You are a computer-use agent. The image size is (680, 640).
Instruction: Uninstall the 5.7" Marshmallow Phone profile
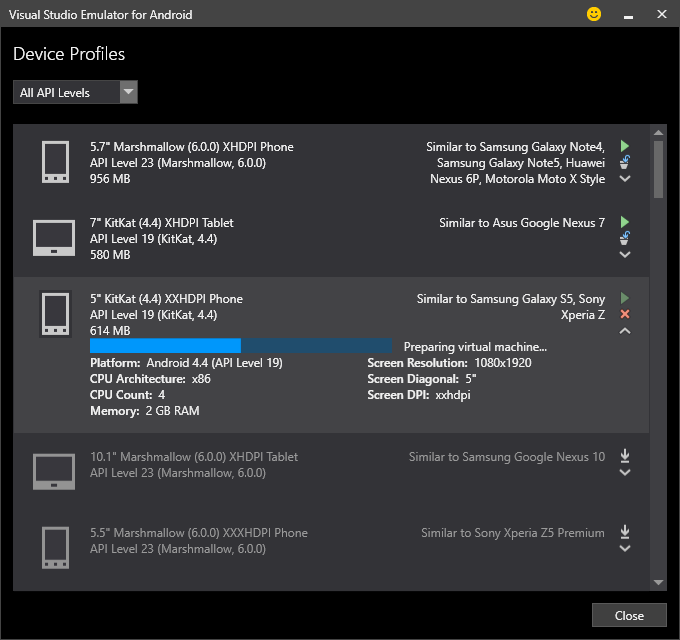[624, 162]
